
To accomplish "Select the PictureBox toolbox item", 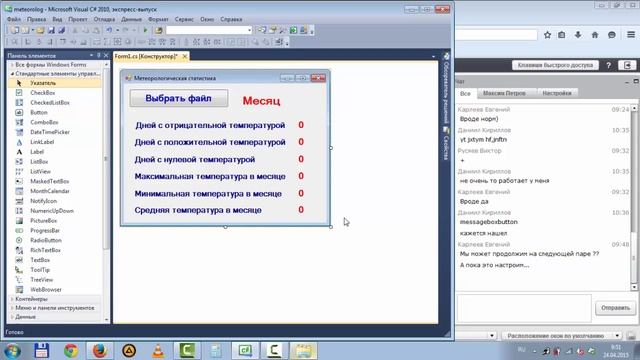I will click(x=44, y=220).
